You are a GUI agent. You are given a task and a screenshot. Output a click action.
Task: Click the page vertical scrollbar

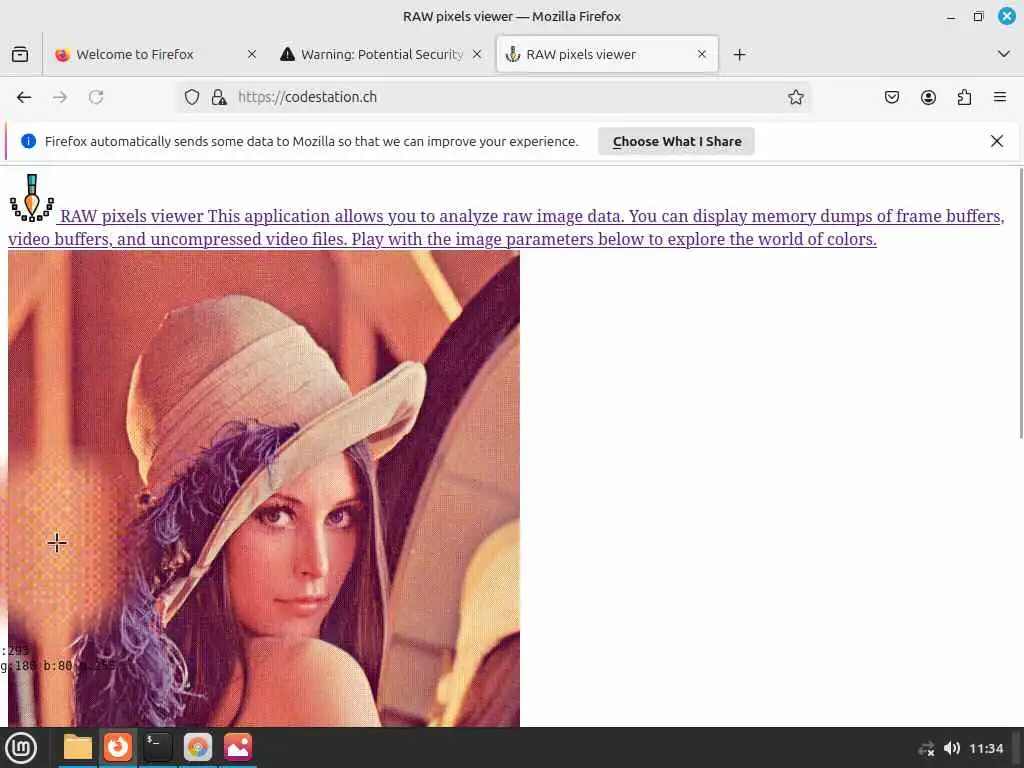[1021, 304]
